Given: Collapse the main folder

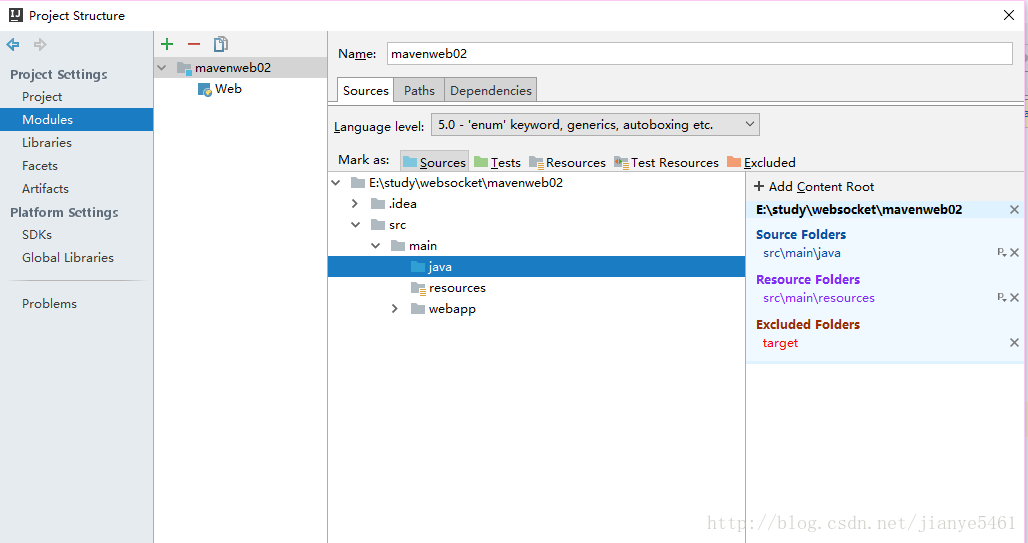Looking at the screenshot, I should click(x=376, y=246).
